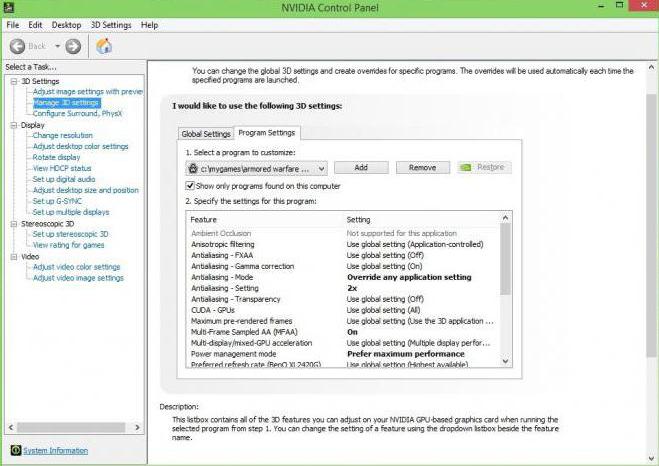Select the Antialiasing - FXAA row

343,255
